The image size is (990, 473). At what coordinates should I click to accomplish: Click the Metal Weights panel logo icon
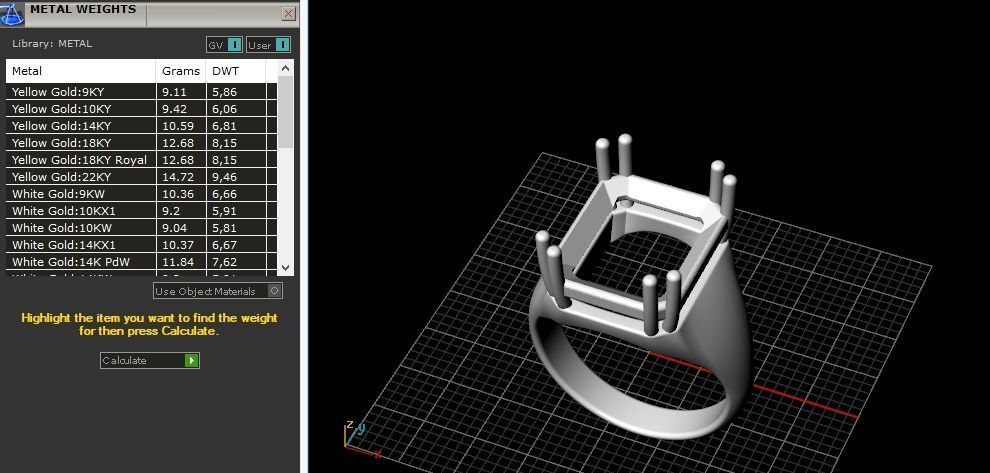pos(11,13)
